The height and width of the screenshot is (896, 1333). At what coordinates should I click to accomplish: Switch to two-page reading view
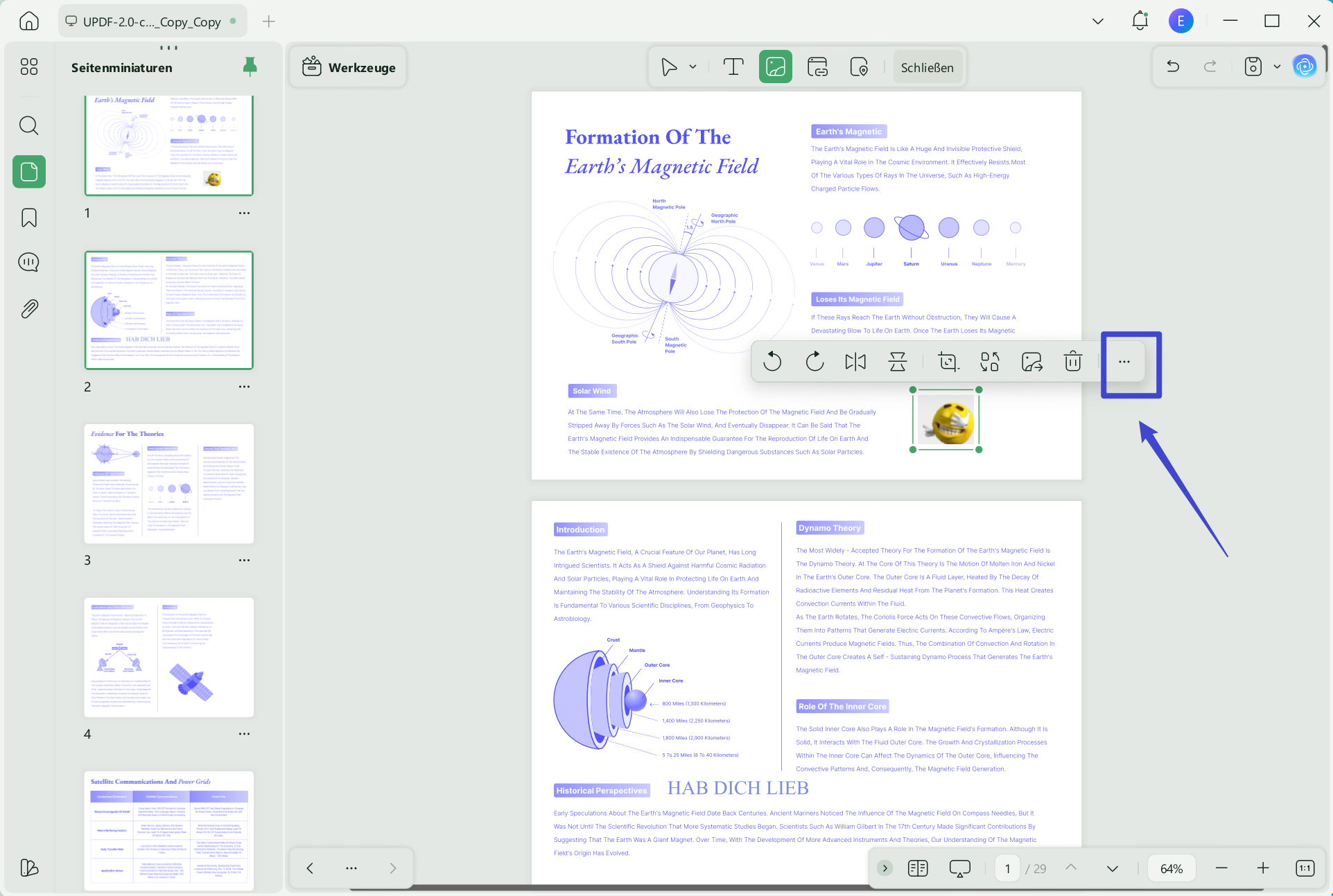pos(917,868)
